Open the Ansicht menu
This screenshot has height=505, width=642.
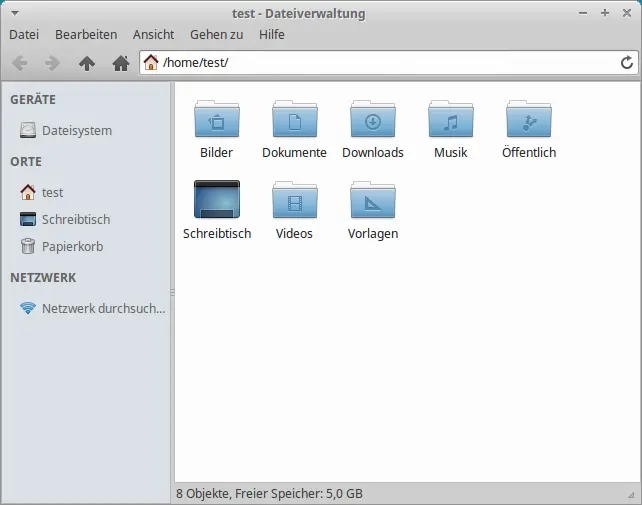coord(153,34)
